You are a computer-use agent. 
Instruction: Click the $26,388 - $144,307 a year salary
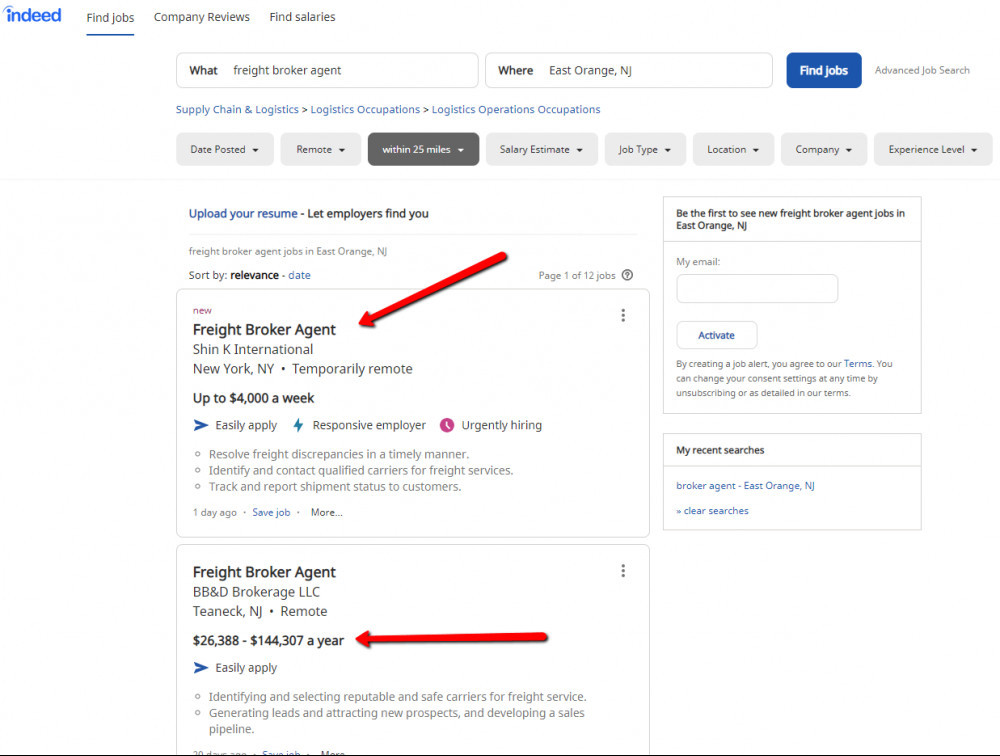[x=268, y=641]
